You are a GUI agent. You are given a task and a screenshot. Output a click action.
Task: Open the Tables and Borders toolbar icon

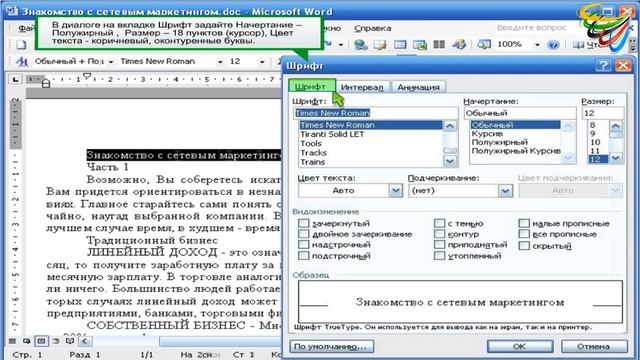coord(380,44)
